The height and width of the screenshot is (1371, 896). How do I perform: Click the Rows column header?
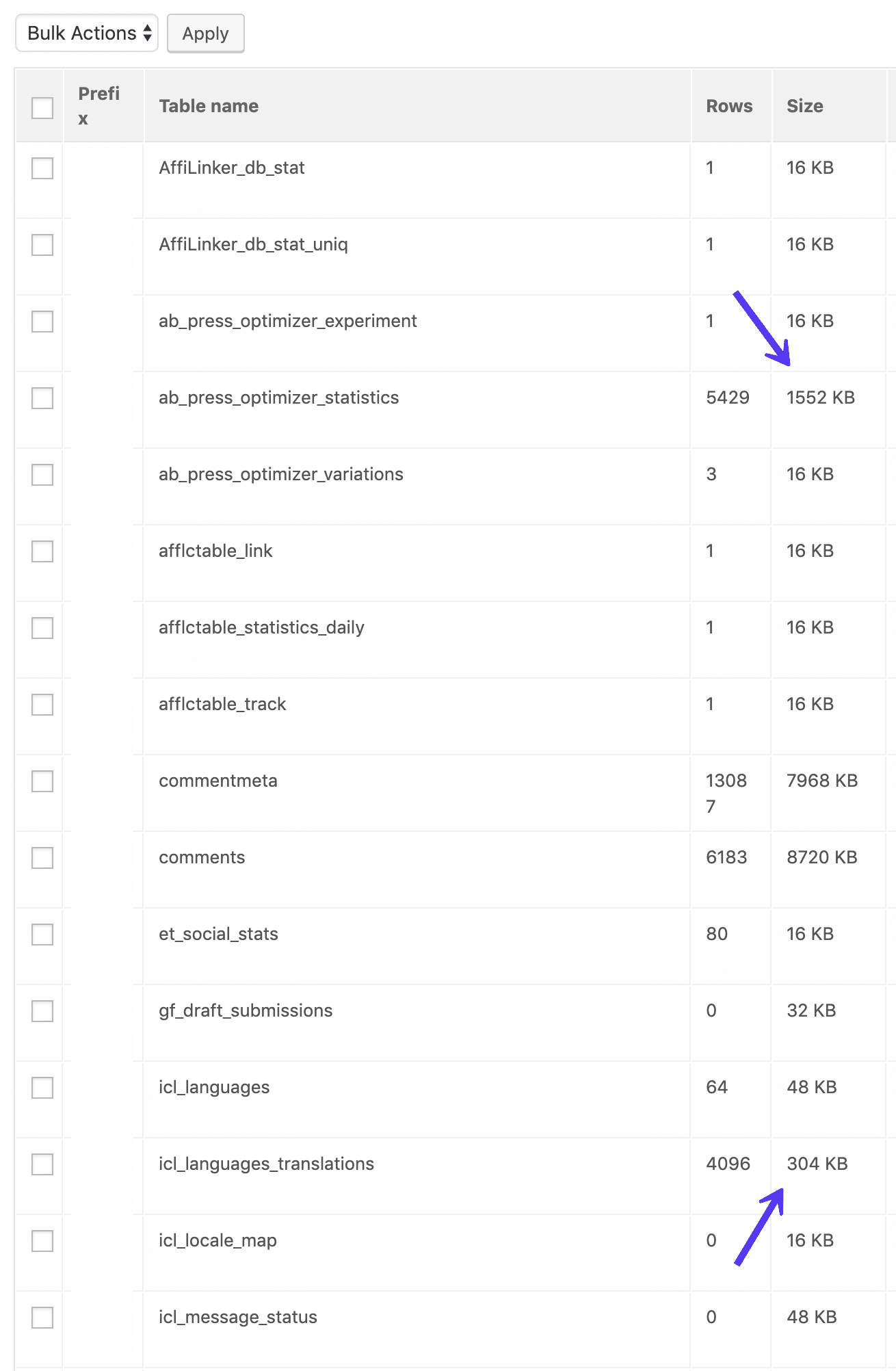[x=729, y=106]
